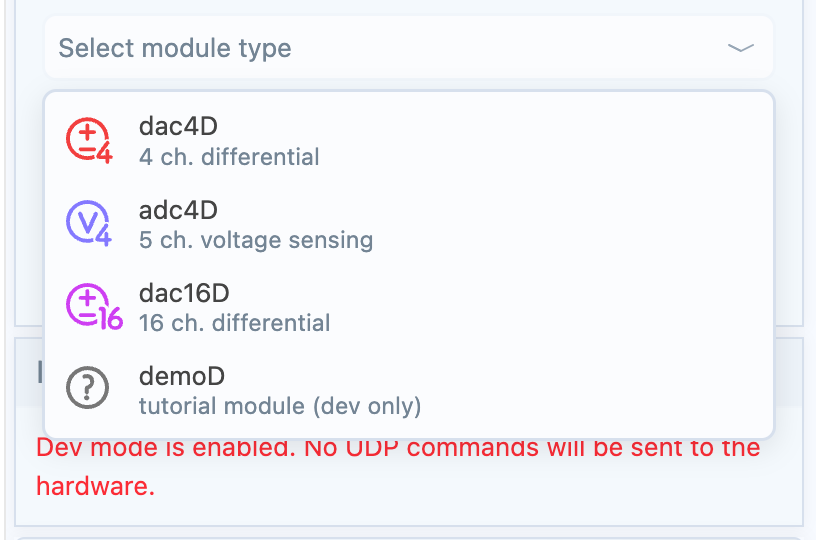Choose the demoD module name
Viewport: 816px width, 540px height.
[x=182, y=376]
